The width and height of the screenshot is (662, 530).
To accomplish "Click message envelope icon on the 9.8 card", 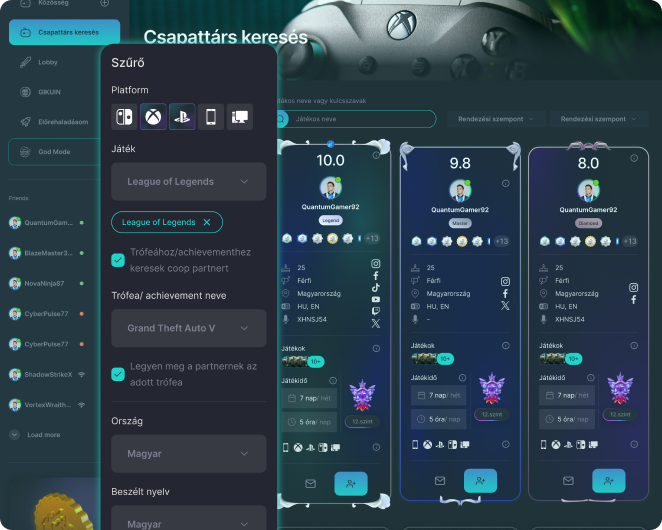I will (x=440, y=481).
